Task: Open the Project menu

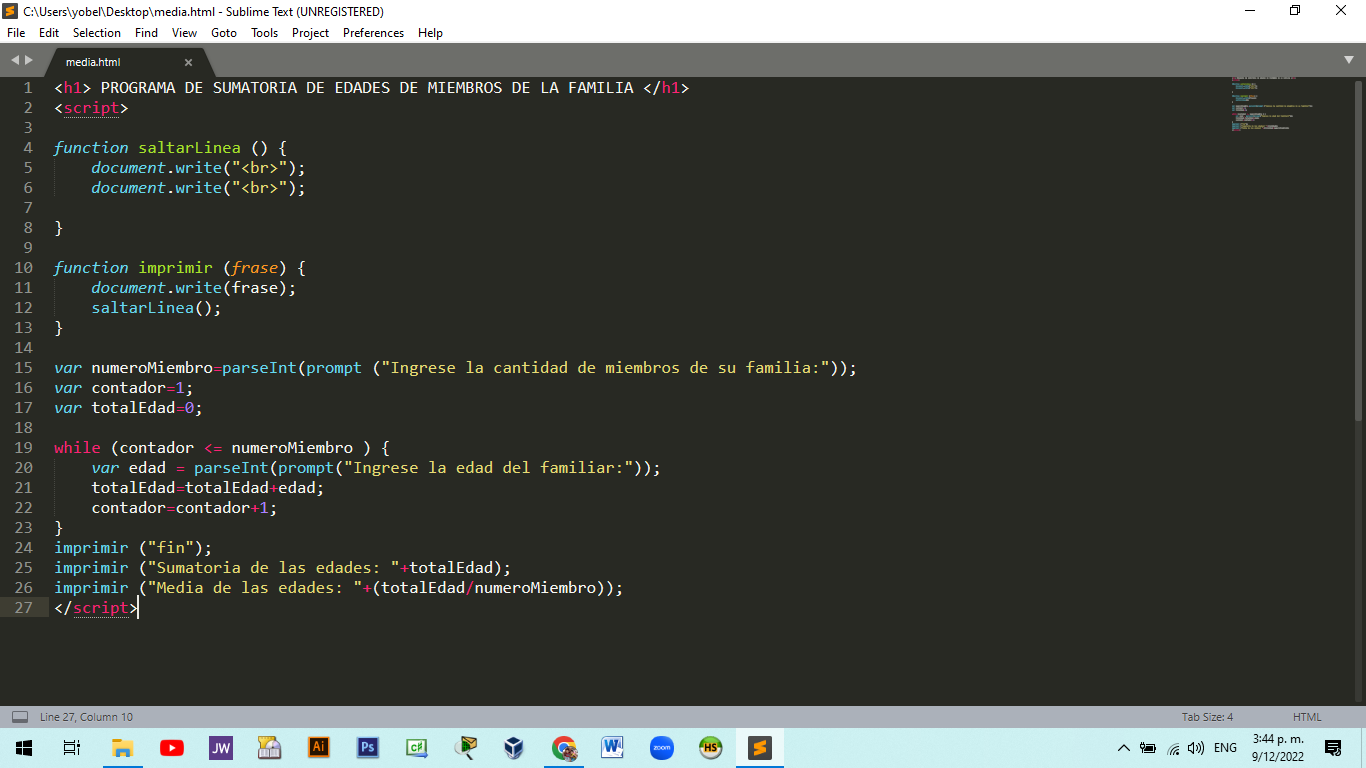Action: [310, 33]
